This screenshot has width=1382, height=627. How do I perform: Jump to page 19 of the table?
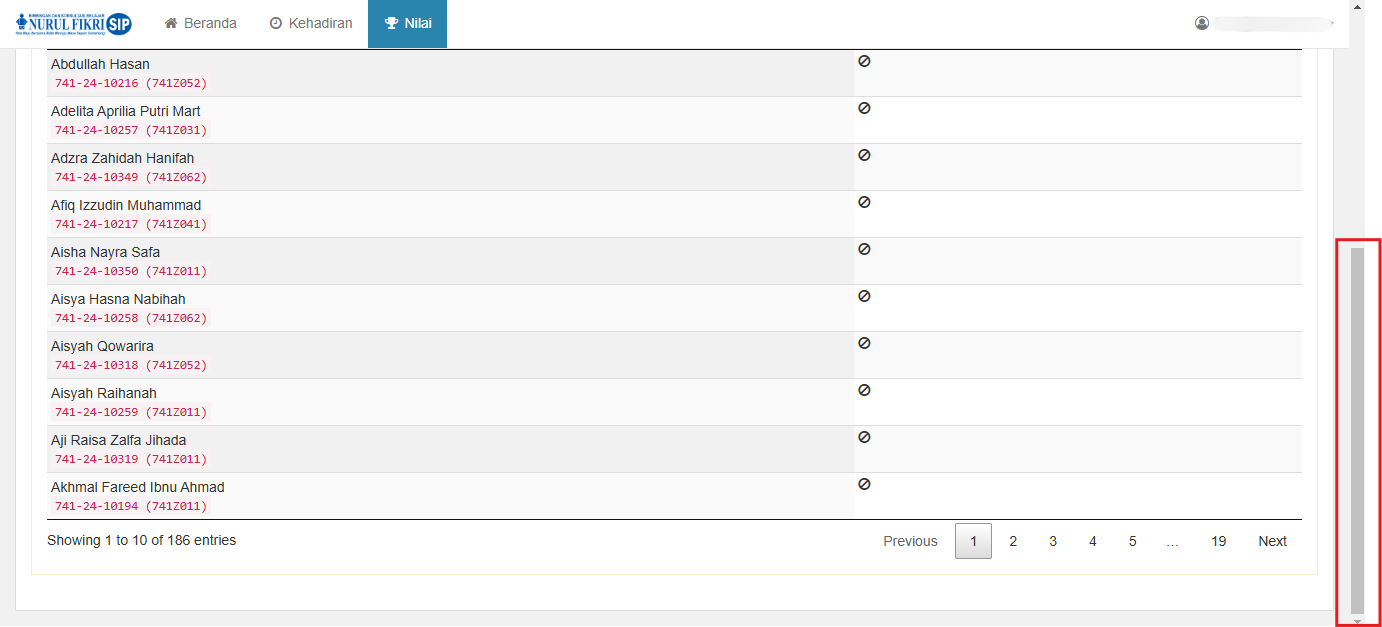tap(1218, 541)
